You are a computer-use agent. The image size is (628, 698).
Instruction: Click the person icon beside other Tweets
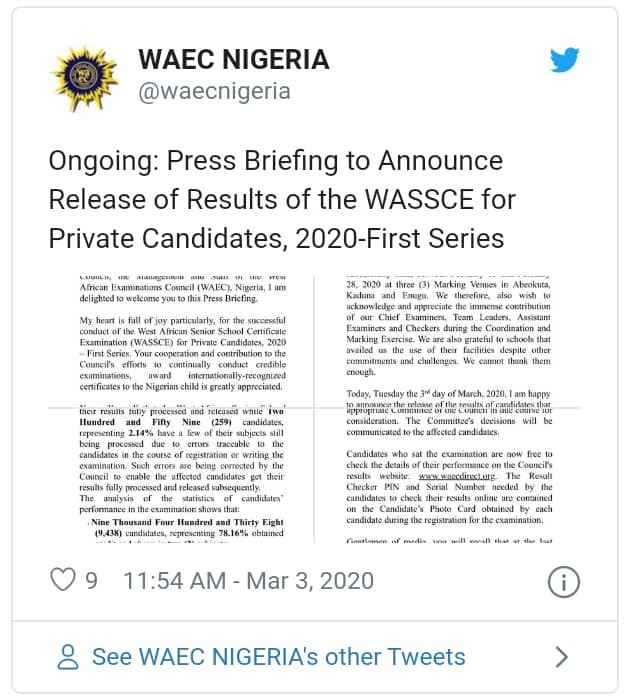coord(68,657)
